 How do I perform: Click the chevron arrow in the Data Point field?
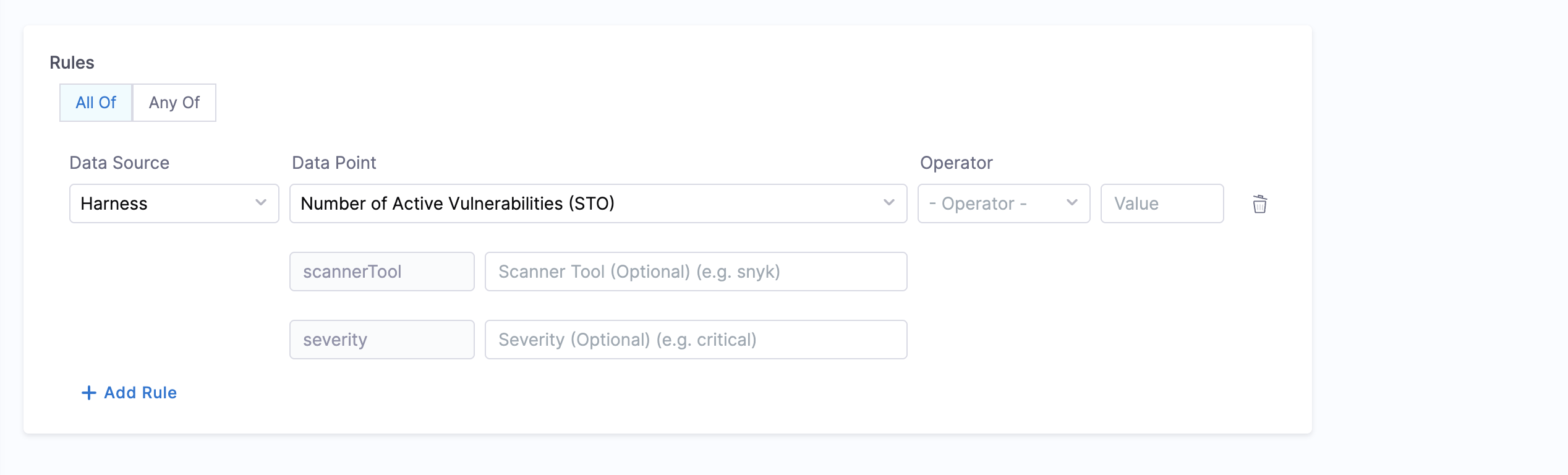(889, 203)
